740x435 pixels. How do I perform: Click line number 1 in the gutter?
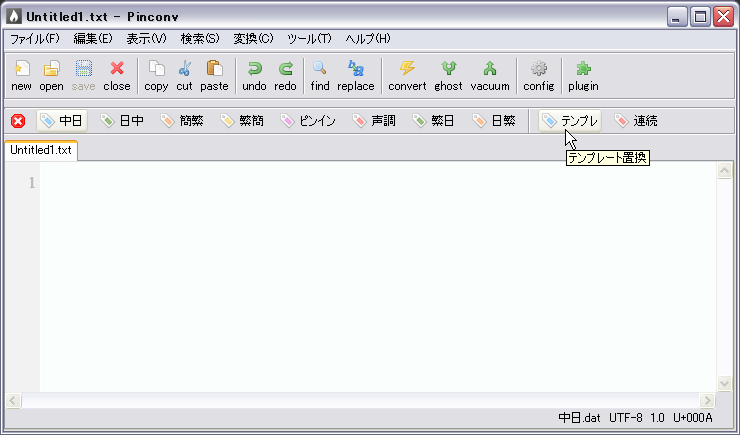click(32, 183)
